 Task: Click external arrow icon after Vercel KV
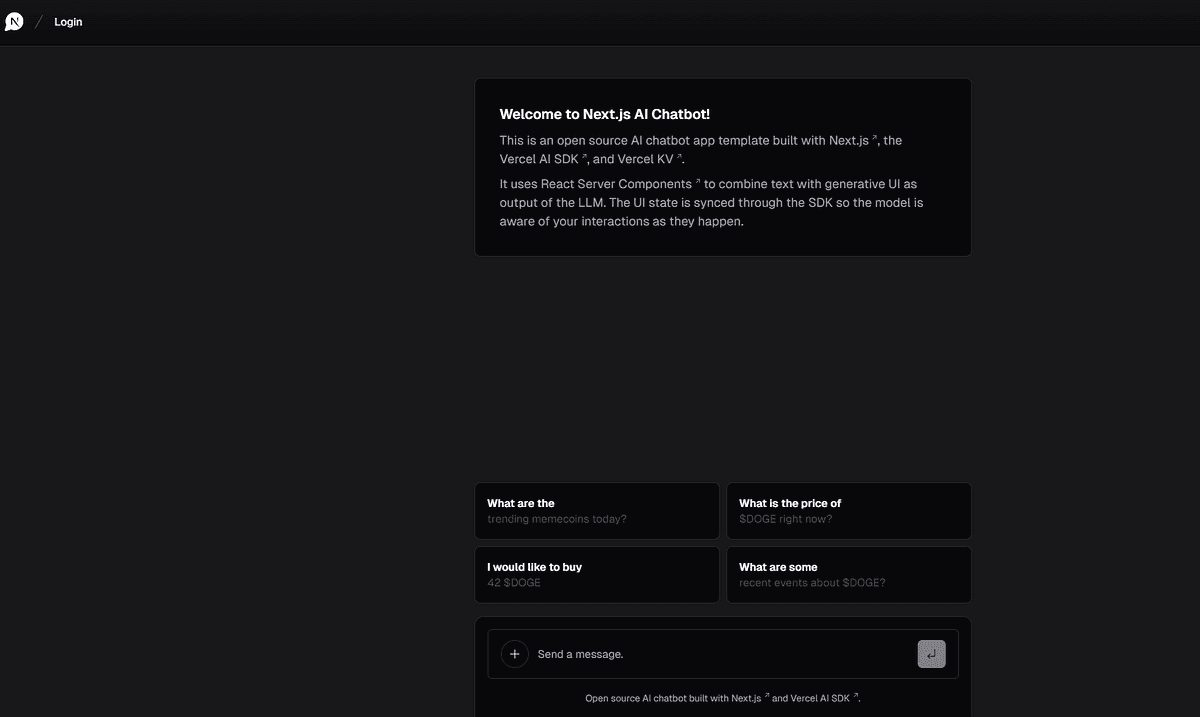click(679, 157)
